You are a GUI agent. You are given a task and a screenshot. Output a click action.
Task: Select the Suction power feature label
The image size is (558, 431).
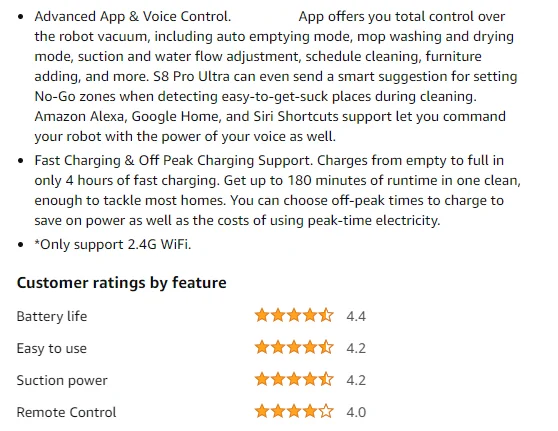tap(62, 380)
